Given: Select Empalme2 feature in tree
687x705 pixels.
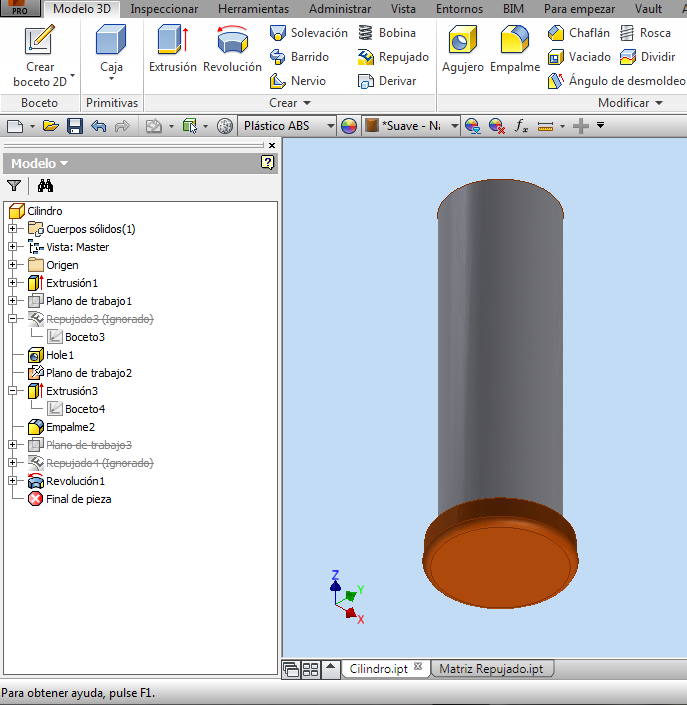Looking at the screenshot, I should coord(61,427).
